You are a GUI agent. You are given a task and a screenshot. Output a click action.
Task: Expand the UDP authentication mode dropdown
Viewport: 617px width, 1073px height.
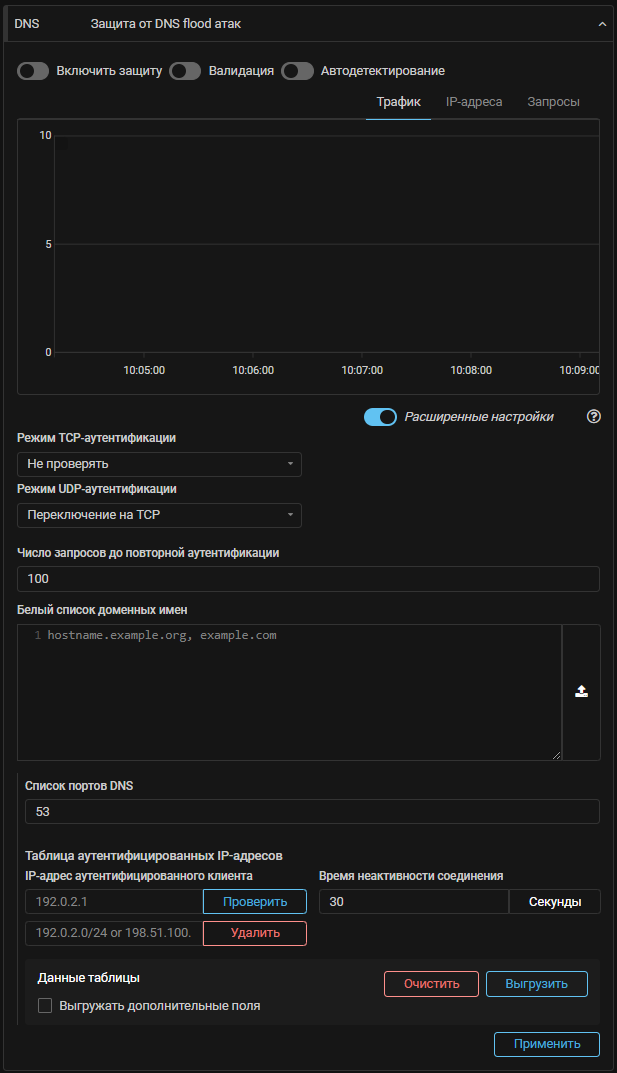[159, 515]
